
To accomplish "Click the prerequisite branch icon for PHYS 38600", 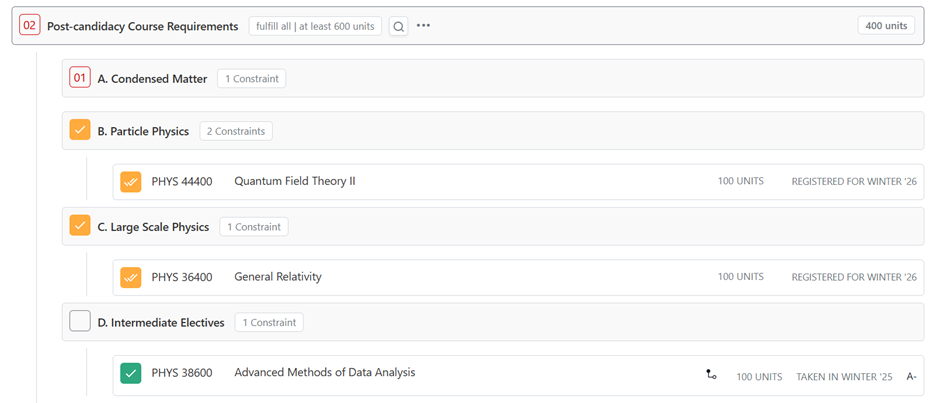I will [711, 375].
